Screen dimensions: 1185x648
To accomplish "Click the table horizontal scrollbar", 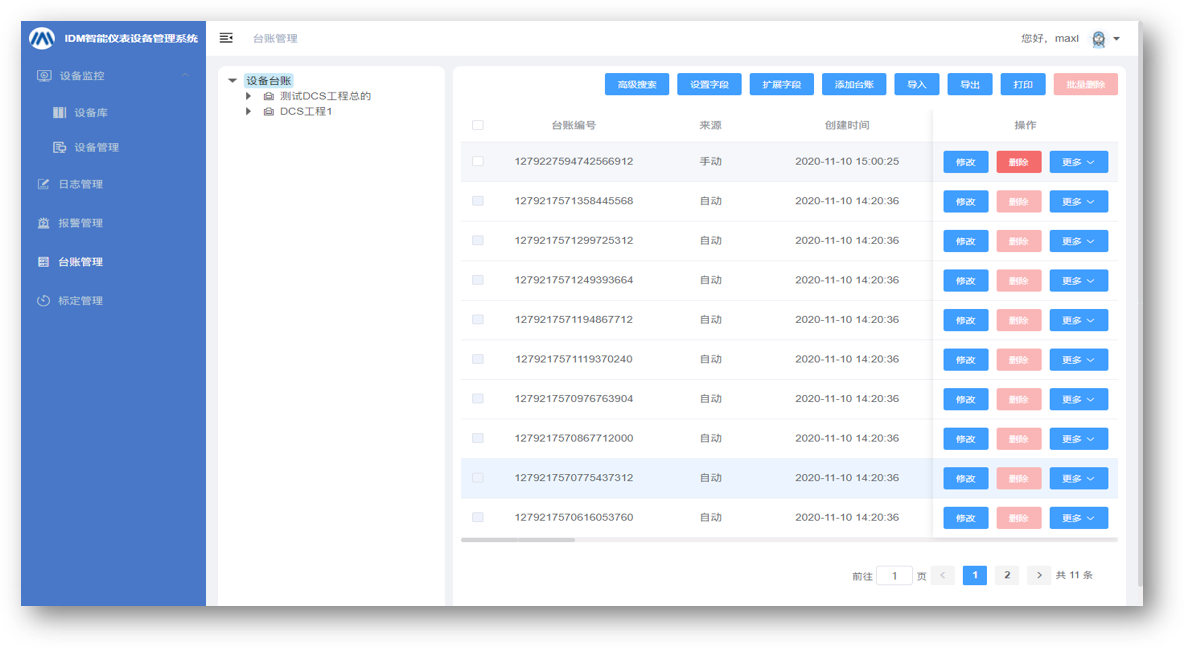I will click(518, 540).
